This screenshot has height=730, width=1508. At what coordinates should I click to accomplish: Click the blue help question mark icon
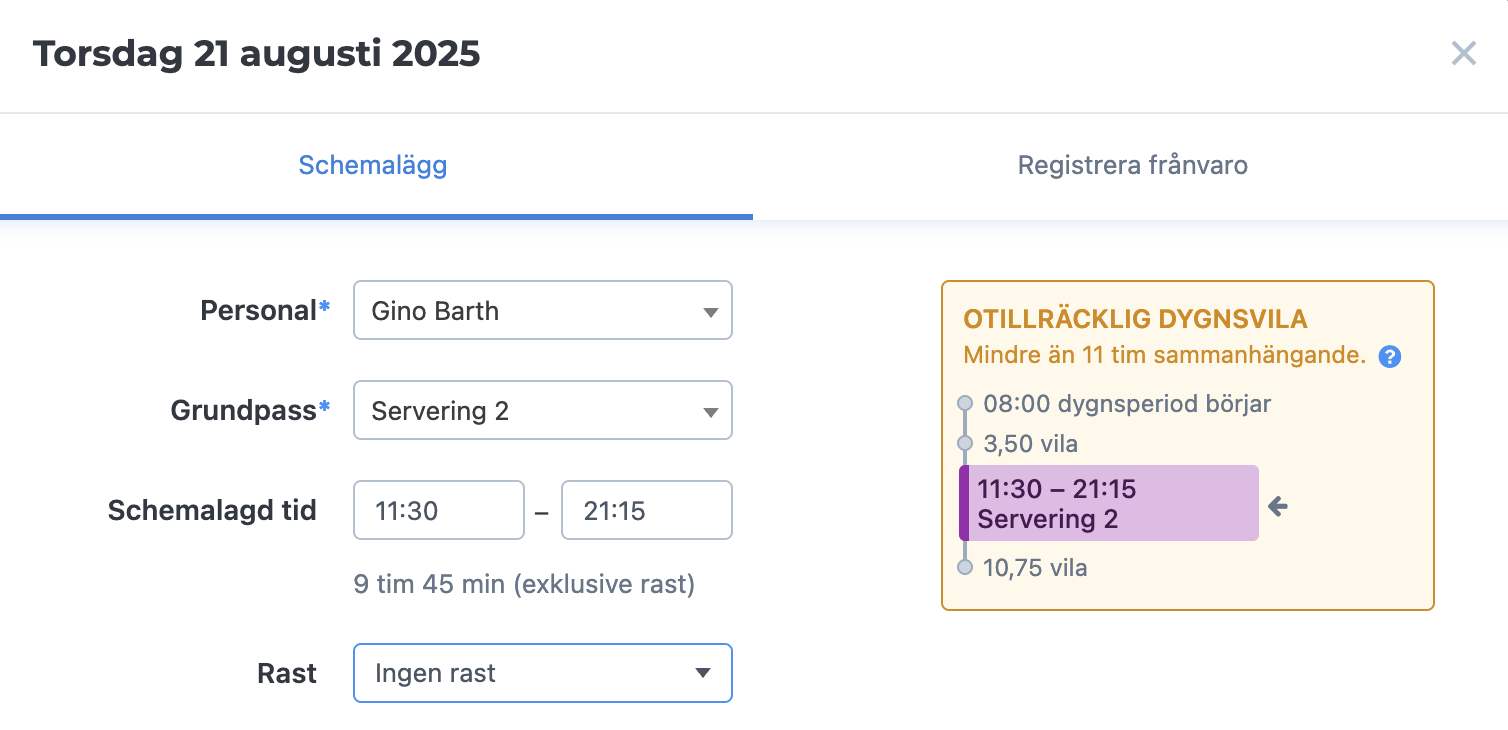(1389, 356)
